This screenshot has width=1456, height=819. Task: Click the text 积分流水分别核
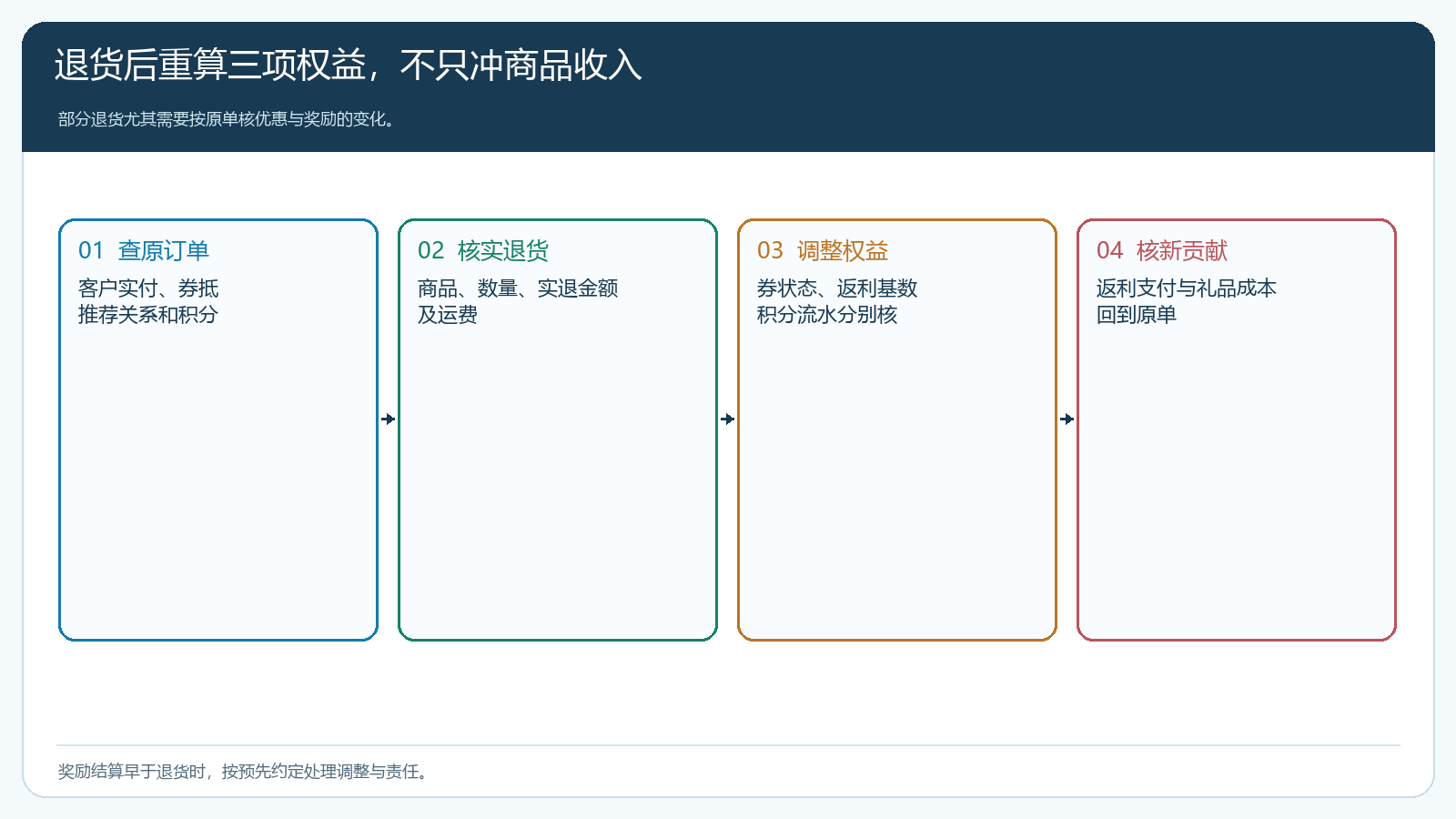pos(827,315)
